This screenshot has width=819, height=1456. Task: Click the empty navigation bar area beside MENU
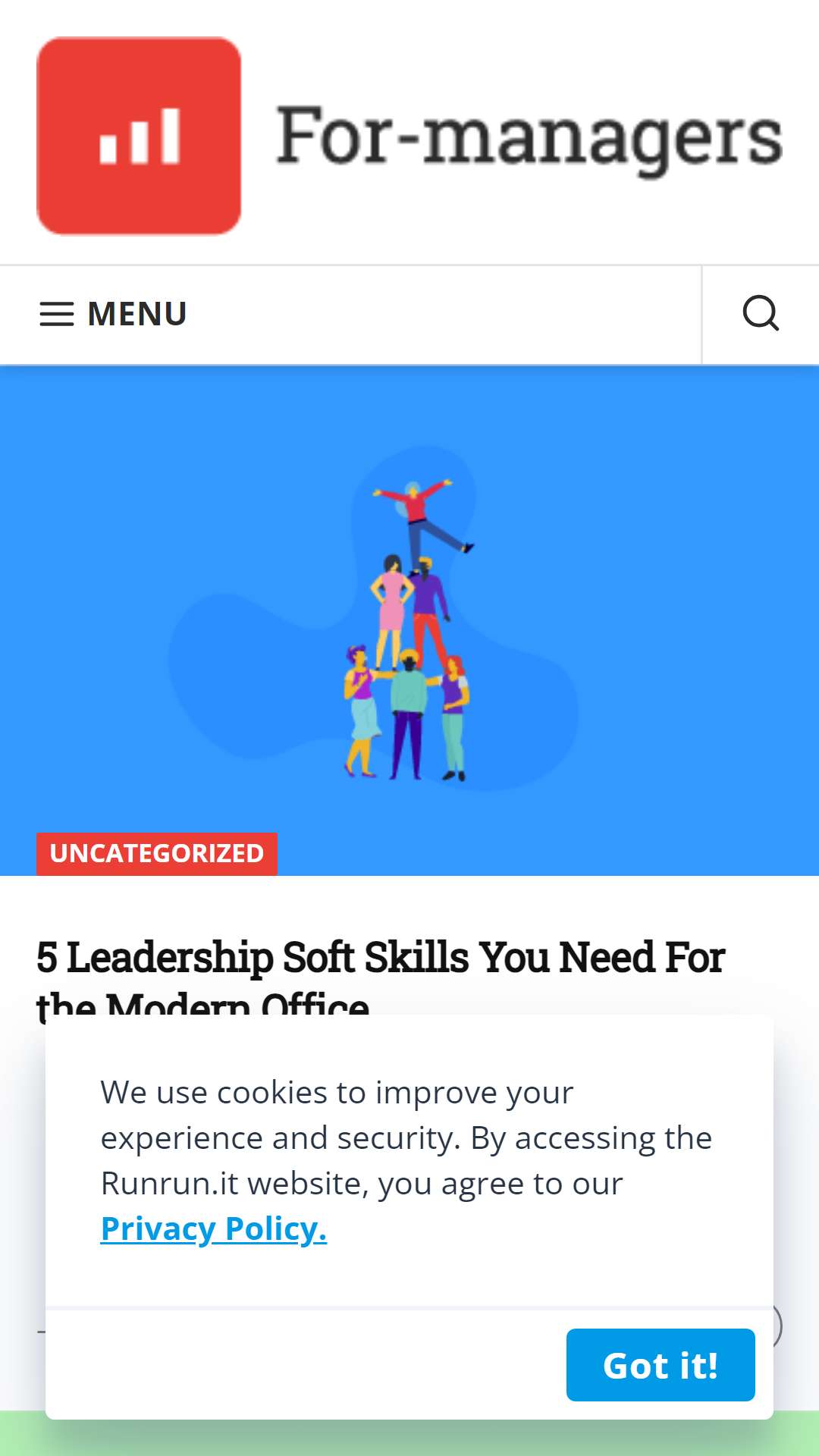(444, 314)
